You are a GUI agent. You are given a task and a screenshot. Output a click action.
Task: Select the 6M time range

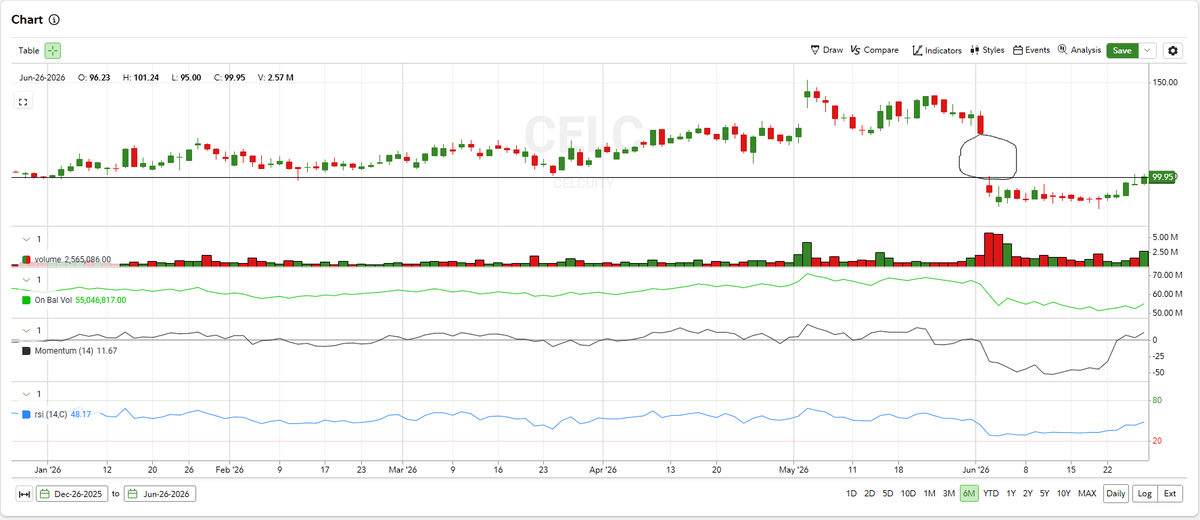pyautogui.click(x=968, y=494)
